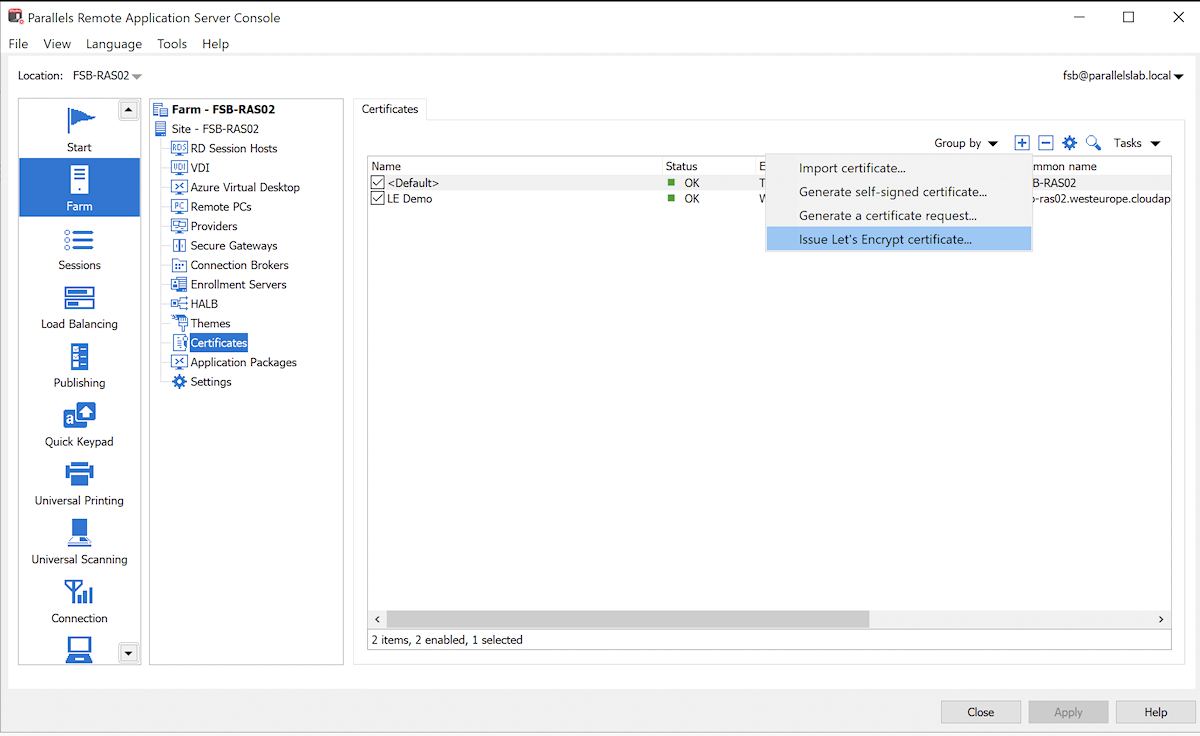The width and height of the screenshot is (1200, 736).
Task: Click the Application Packages tree icon
Action: [x=180, y=363]
